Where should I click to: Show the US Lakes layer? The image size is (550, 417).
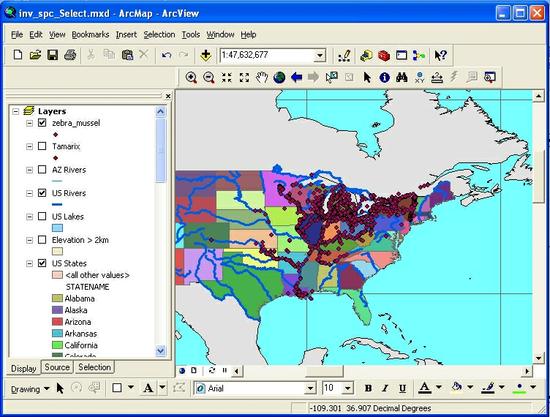pos(42,216)
